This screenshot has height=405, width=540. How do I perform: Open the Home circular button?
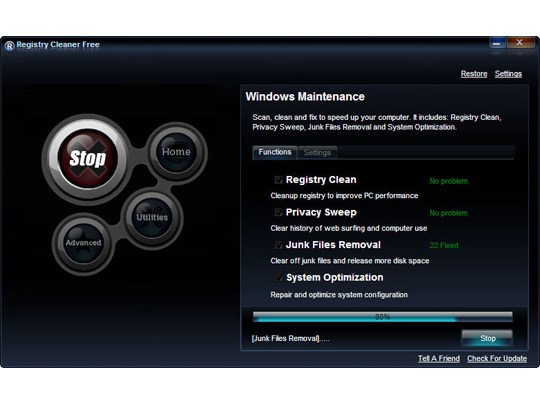tap(176, 152)
